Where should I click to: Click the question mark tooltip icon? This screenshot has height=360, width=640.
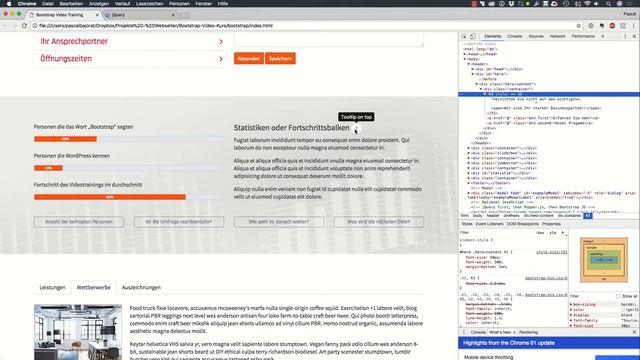pyautogui.click(x=356, y=129)
